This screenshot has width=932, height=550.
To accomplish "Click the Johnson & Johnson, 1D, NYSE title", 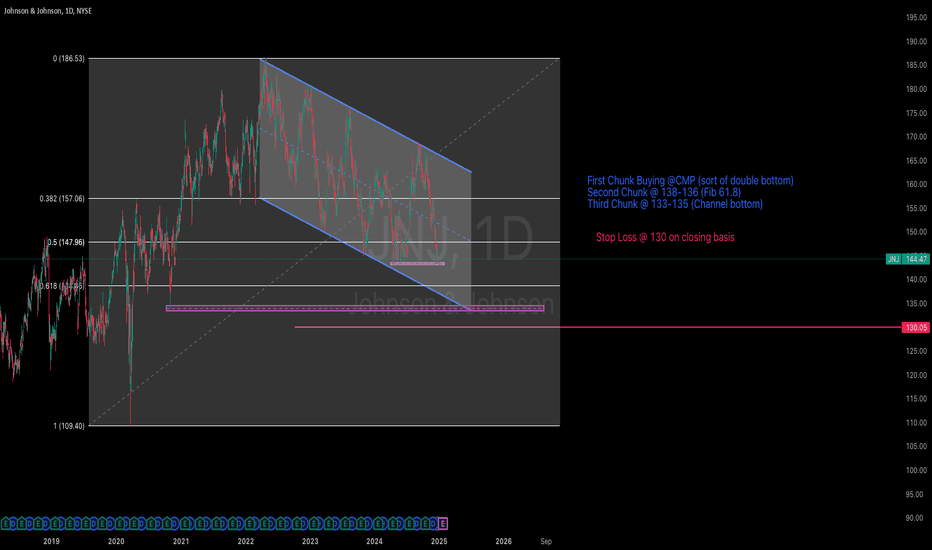I will click(x=48, y=11).
